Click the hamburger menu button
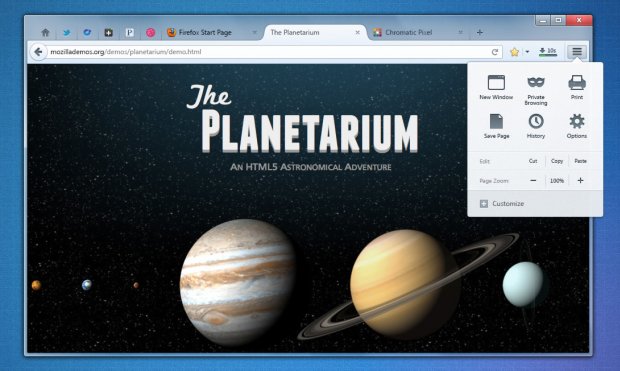This screenshot has width=620, height=371. click(577, 51)
